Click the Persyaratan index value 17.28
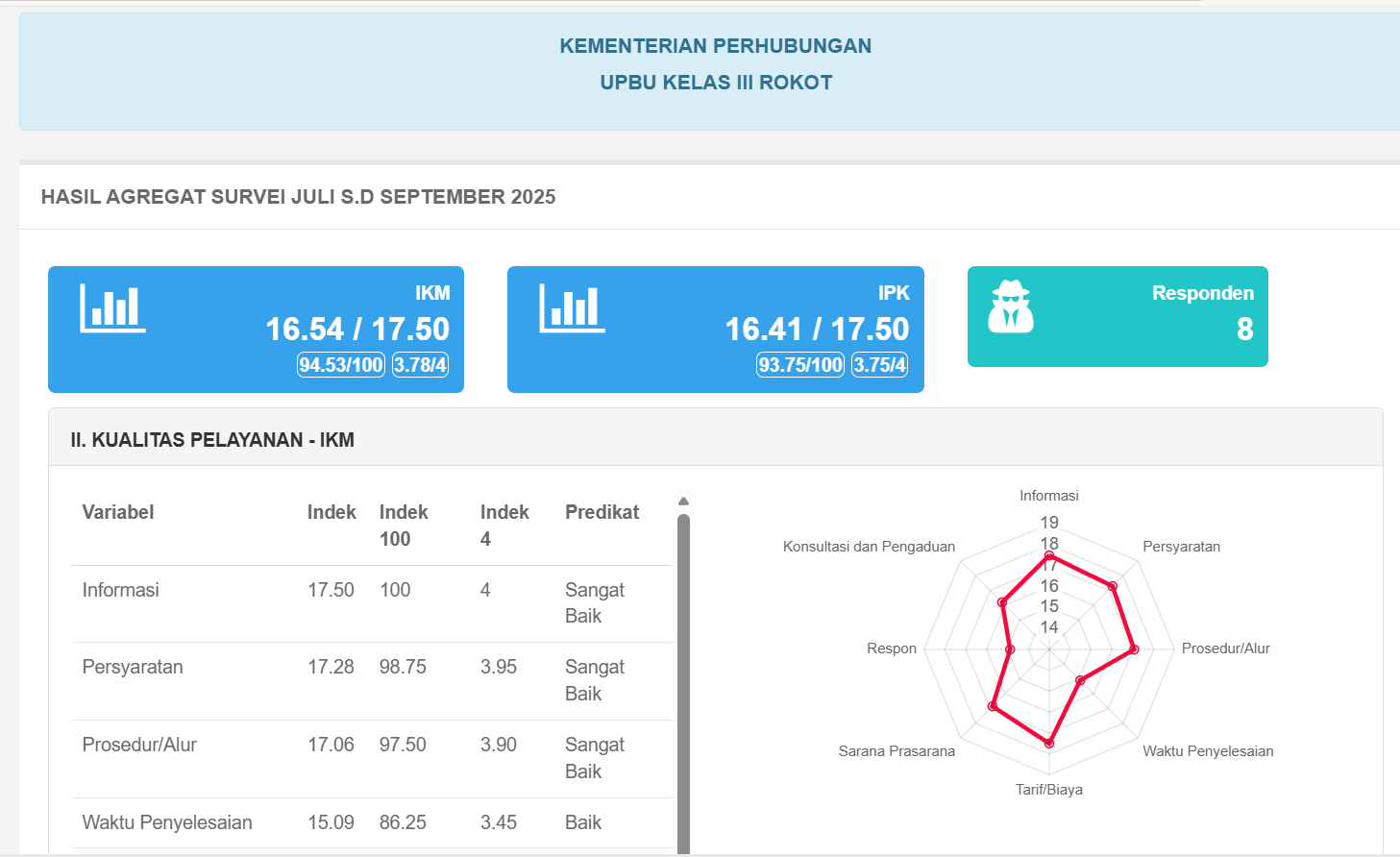 point(331,667)
